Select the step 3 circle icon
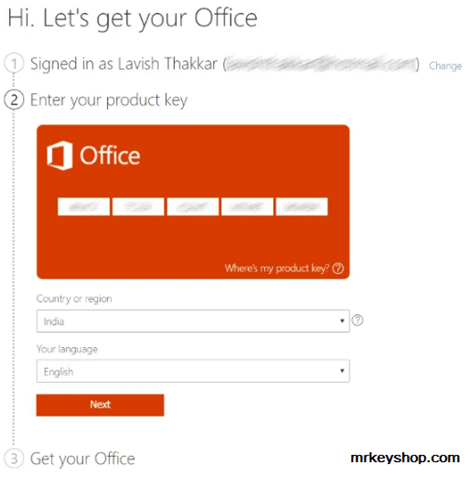The height and width of the screenshot is (477, 471). click(x=14, y=458)
